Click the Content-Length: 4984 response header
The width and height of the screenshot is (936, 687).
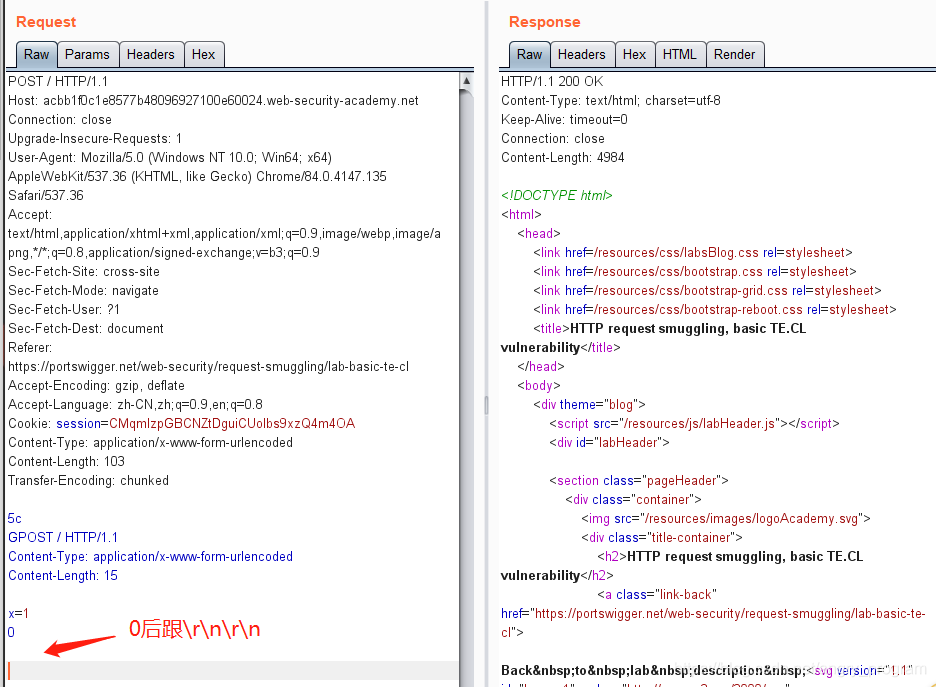point(562,158)
